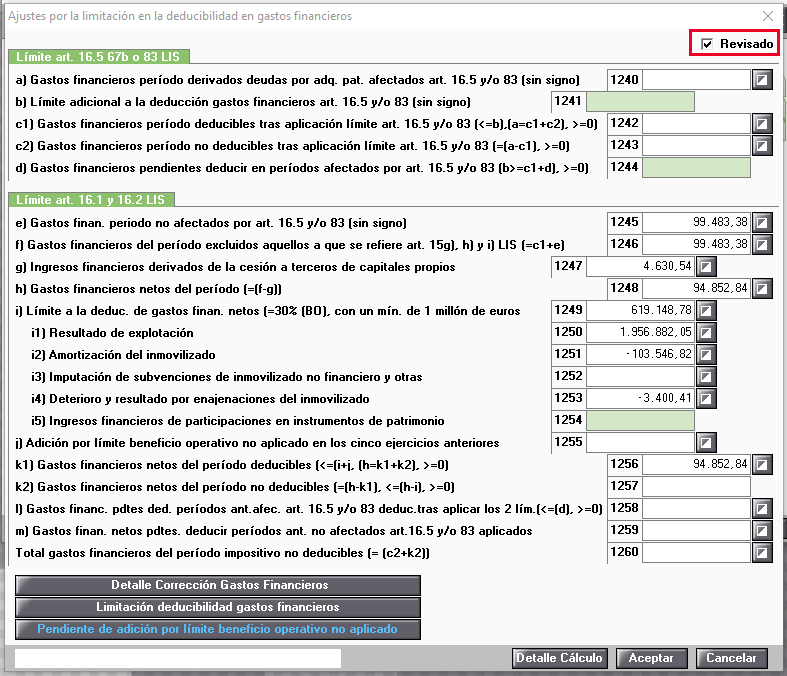This screenshot has width=787, height=676.
Task: Dismiss dialog with Cancelar button
Action: [732, 658]
